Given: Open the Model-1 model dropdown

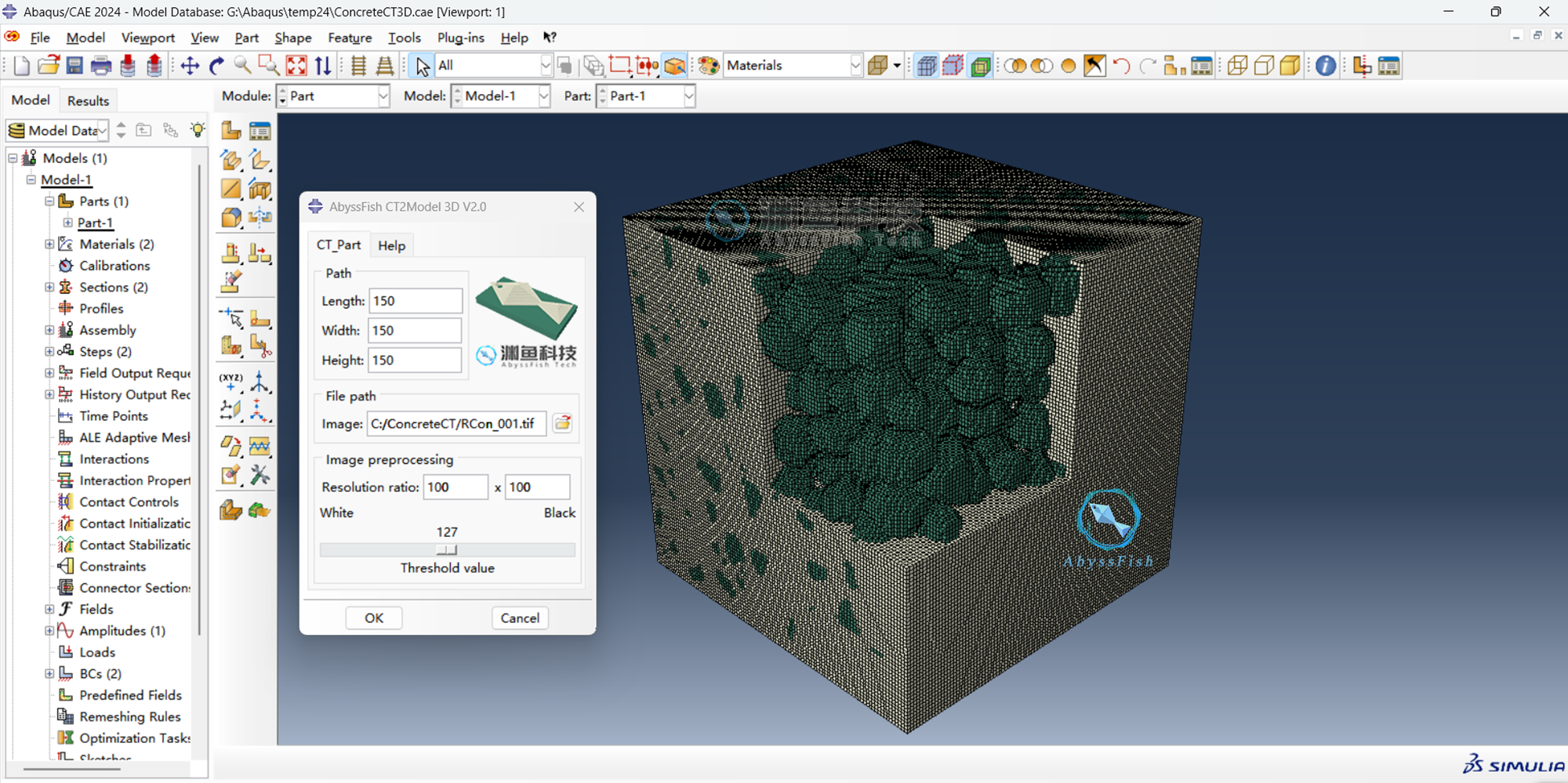Looking at the screenshot, I should pos(544,96).
